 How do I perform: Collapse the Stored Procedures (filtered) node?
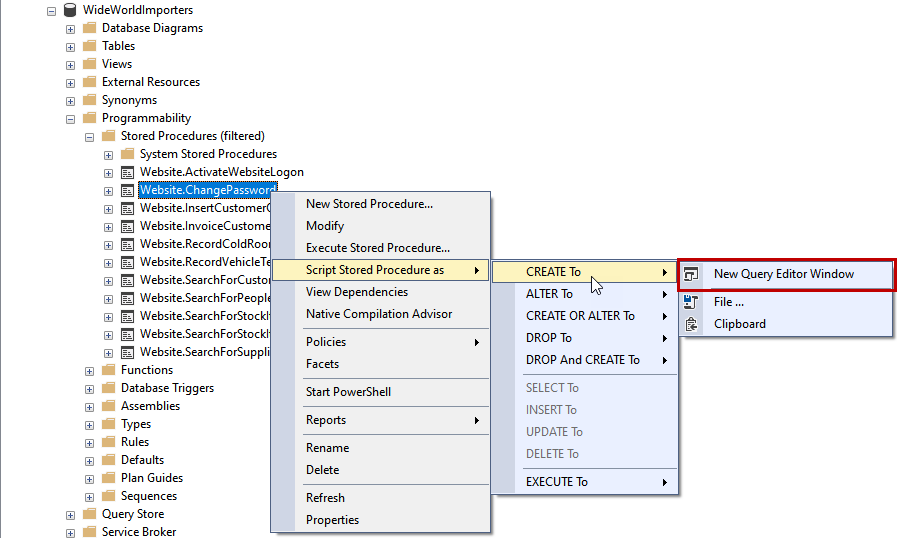tap(89, 137)
